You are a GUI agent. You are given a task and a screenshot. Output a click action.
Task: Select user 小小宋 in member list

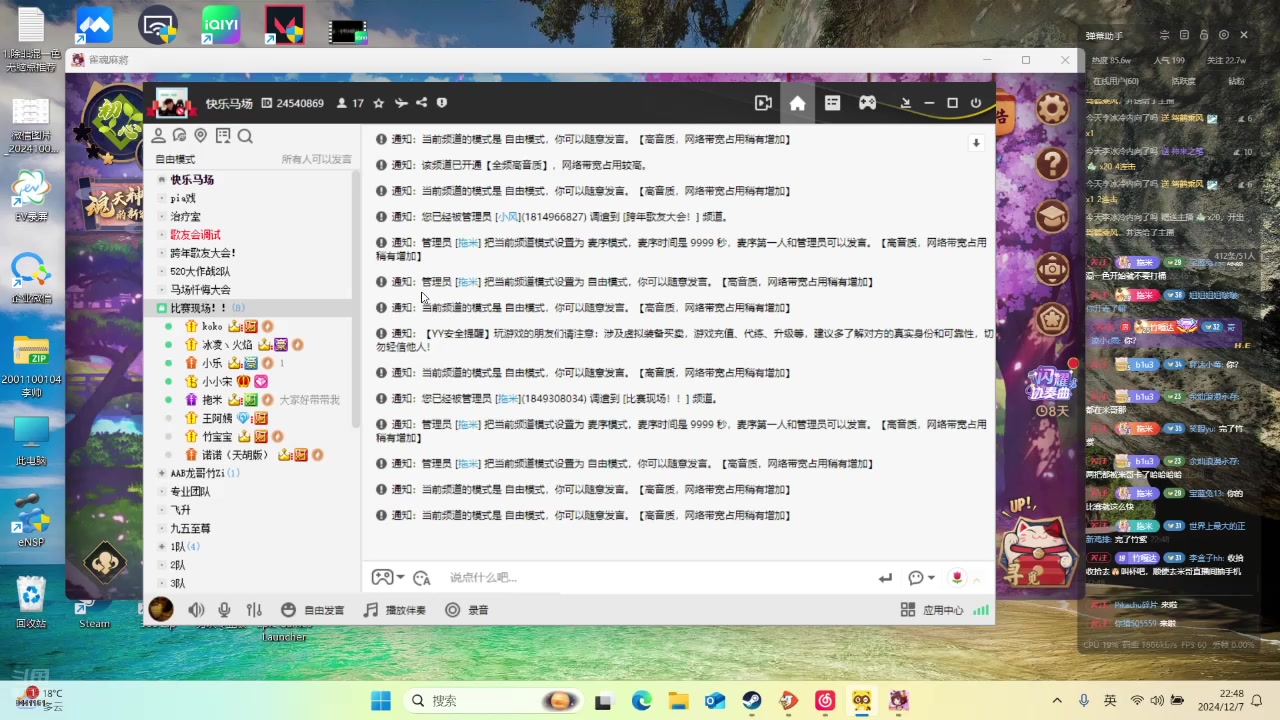217,381
